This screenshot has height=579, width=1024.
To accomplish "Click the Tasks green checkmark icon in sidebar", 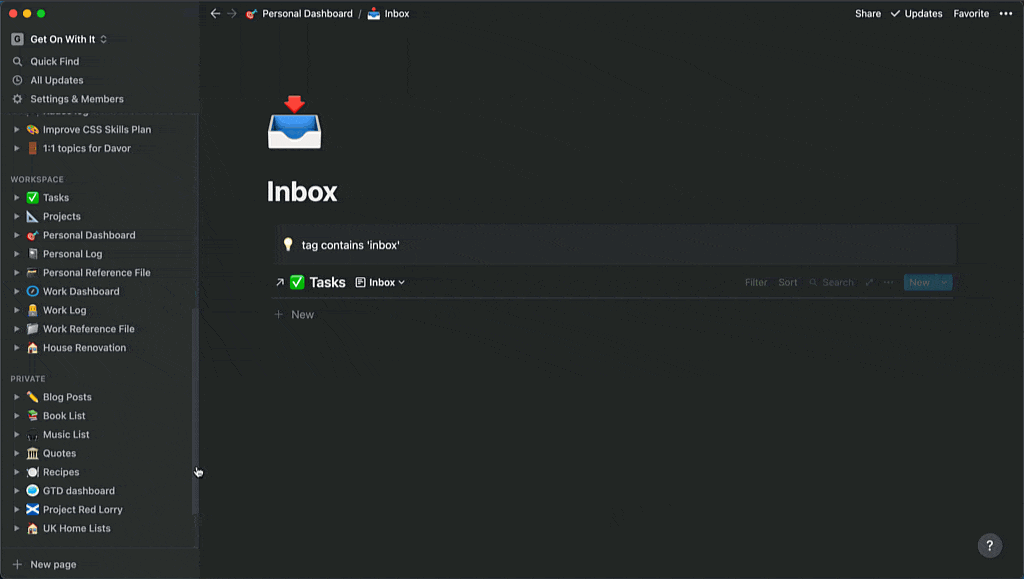I will 31,197.
